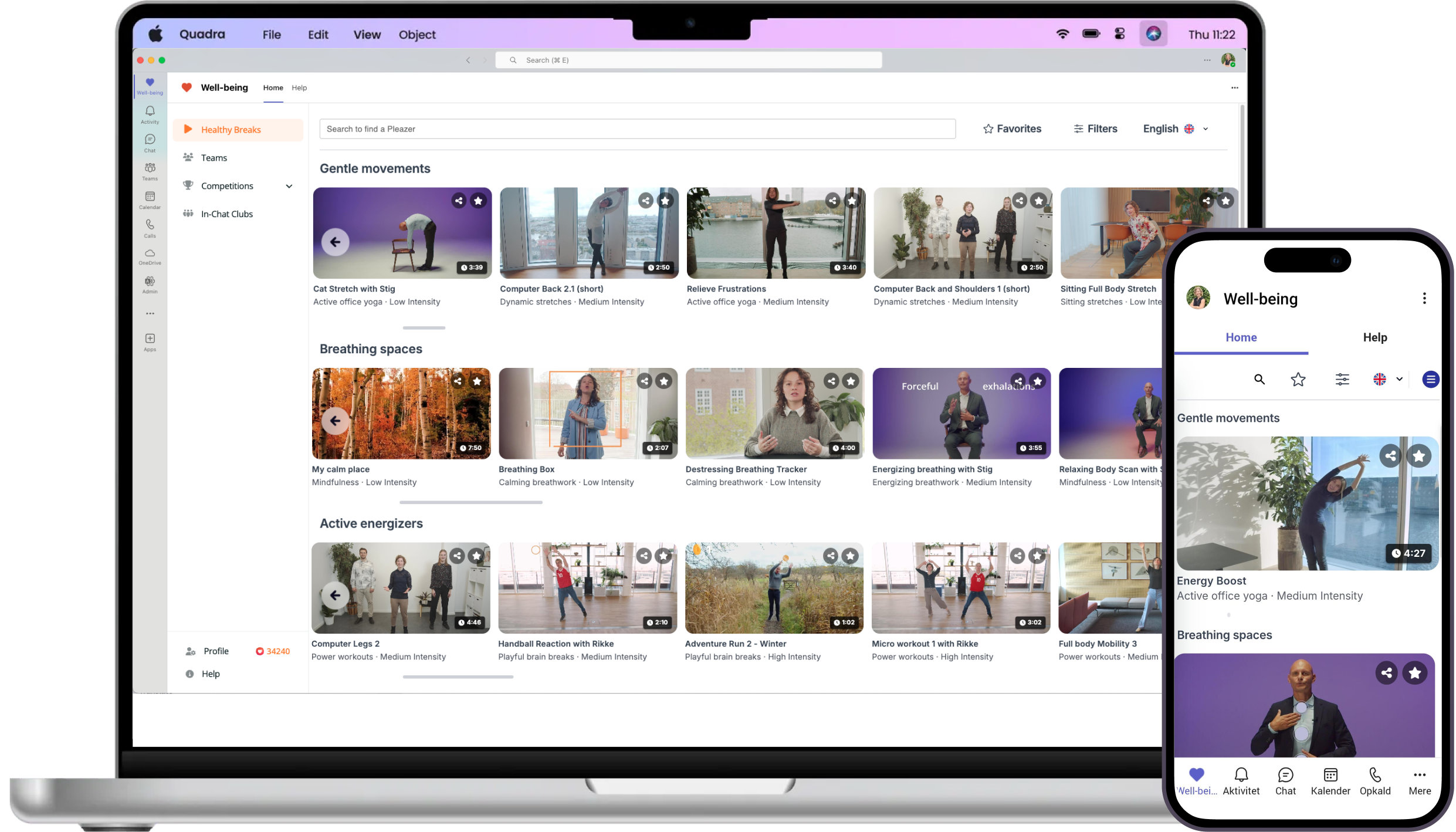1456x832 pixels.
Task: Favorite the Computer Back 2.1 (short) video
Action: point(665,201)
